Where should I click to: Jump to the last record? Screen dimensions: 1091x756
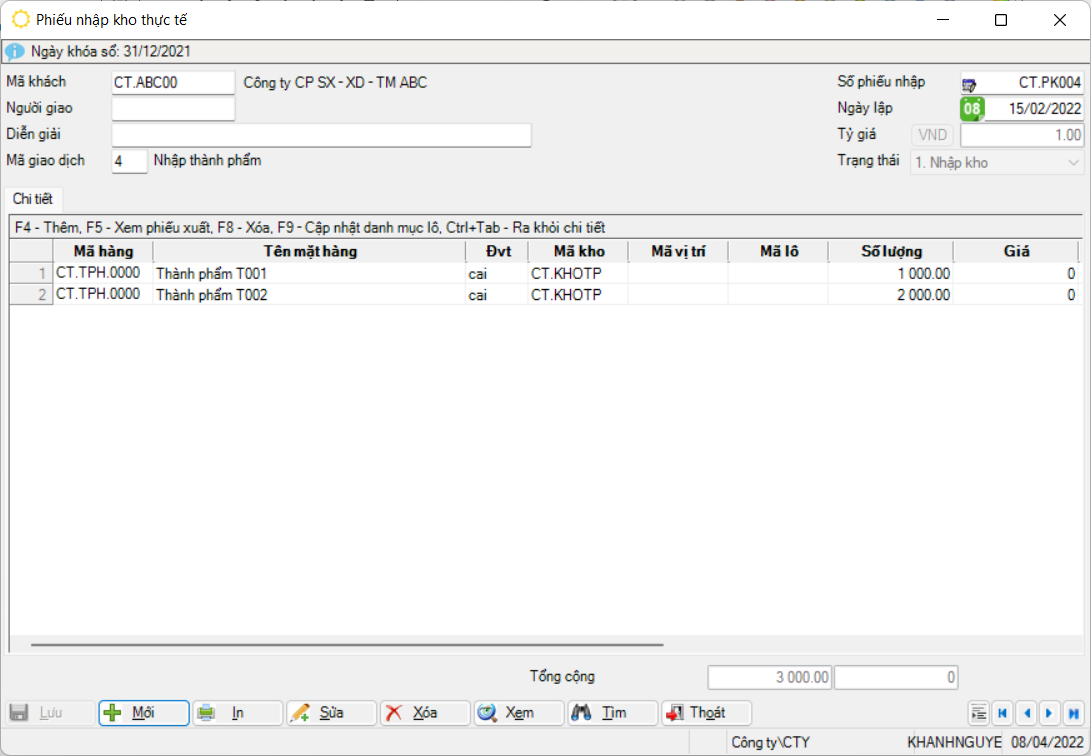1073,713
